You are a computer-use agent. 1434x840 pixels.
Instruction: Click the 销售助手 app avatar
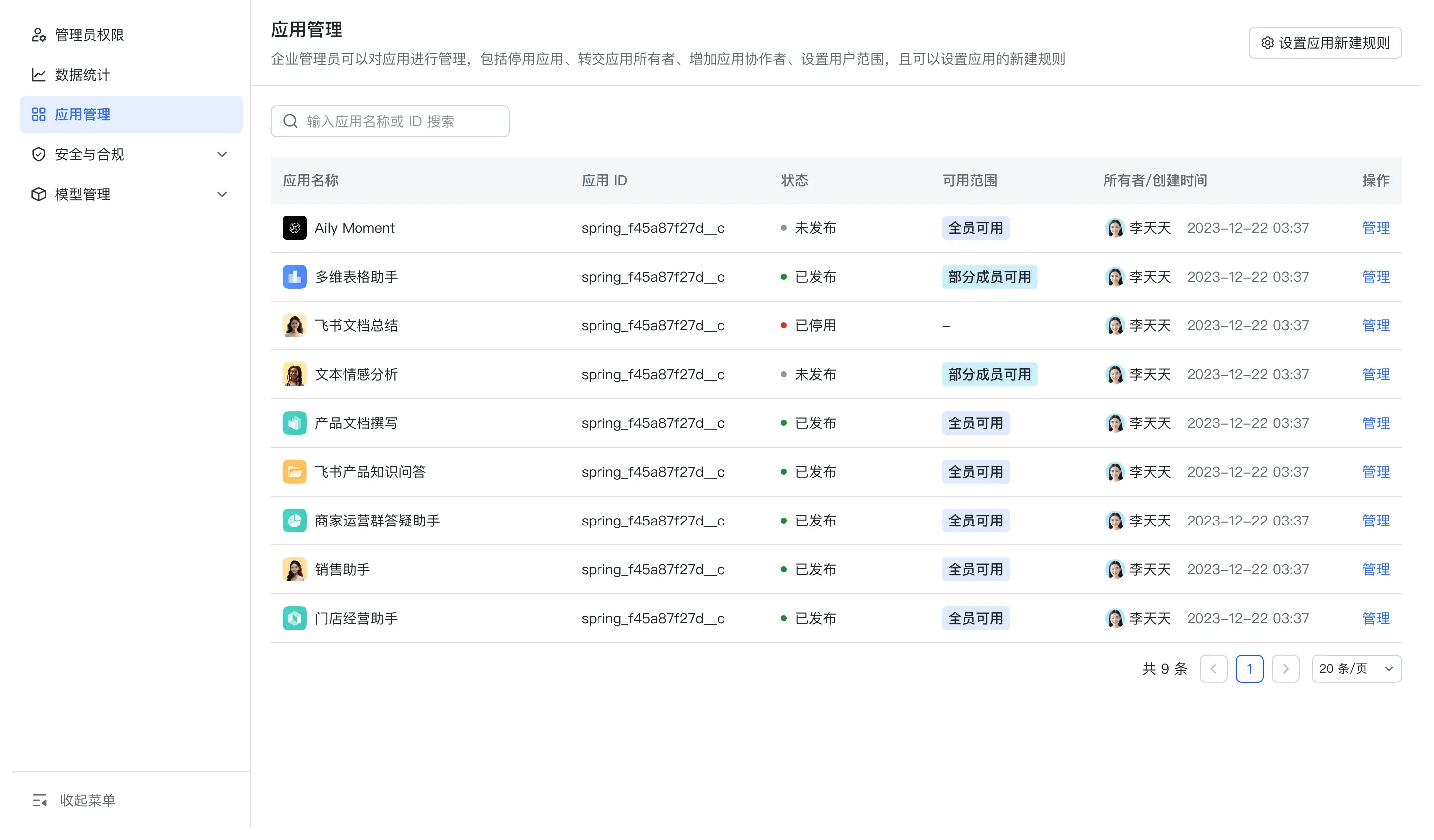point(299,577)
